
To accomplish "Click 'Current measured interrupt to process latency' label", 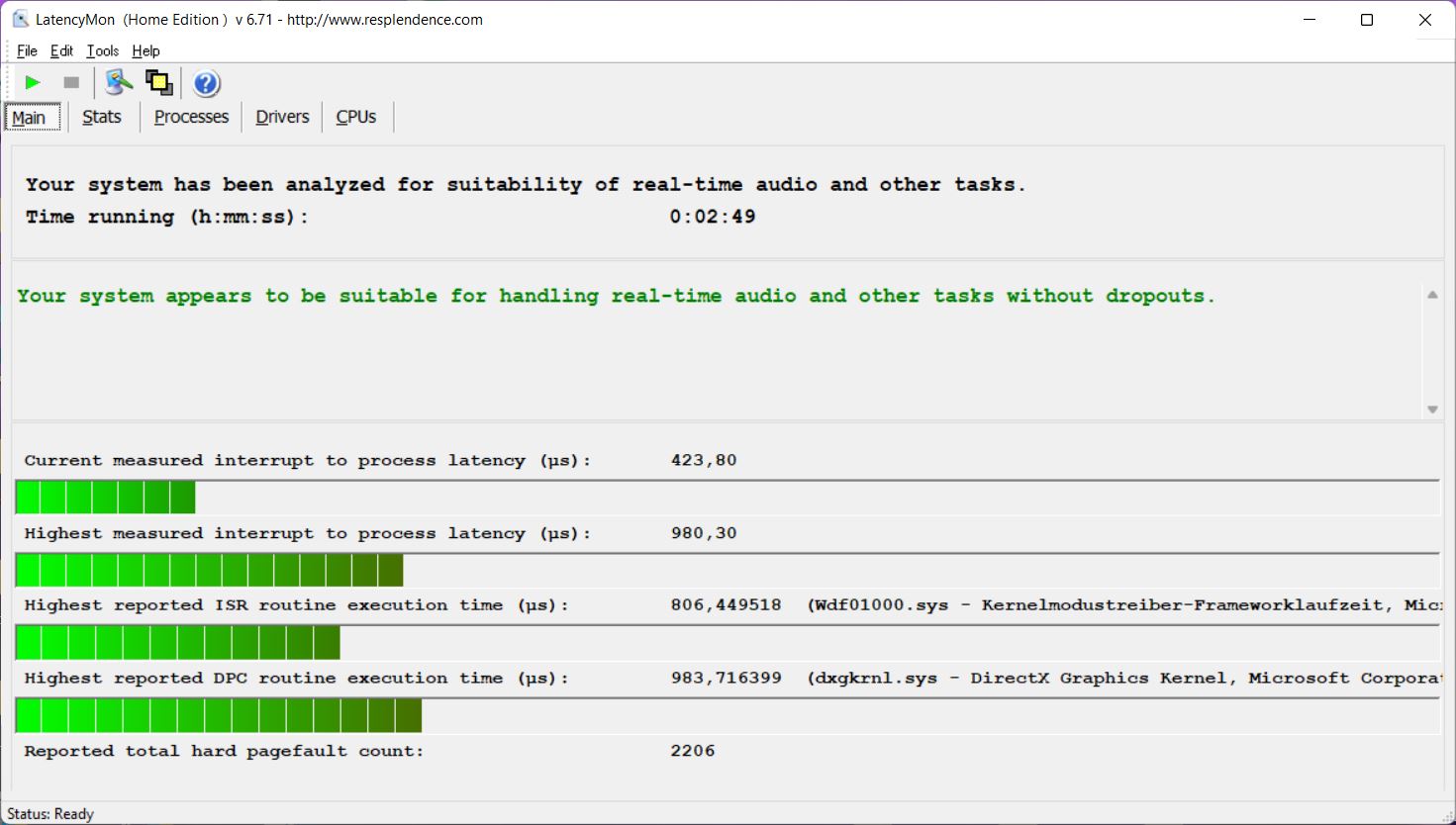I will [x=308, y=461].
